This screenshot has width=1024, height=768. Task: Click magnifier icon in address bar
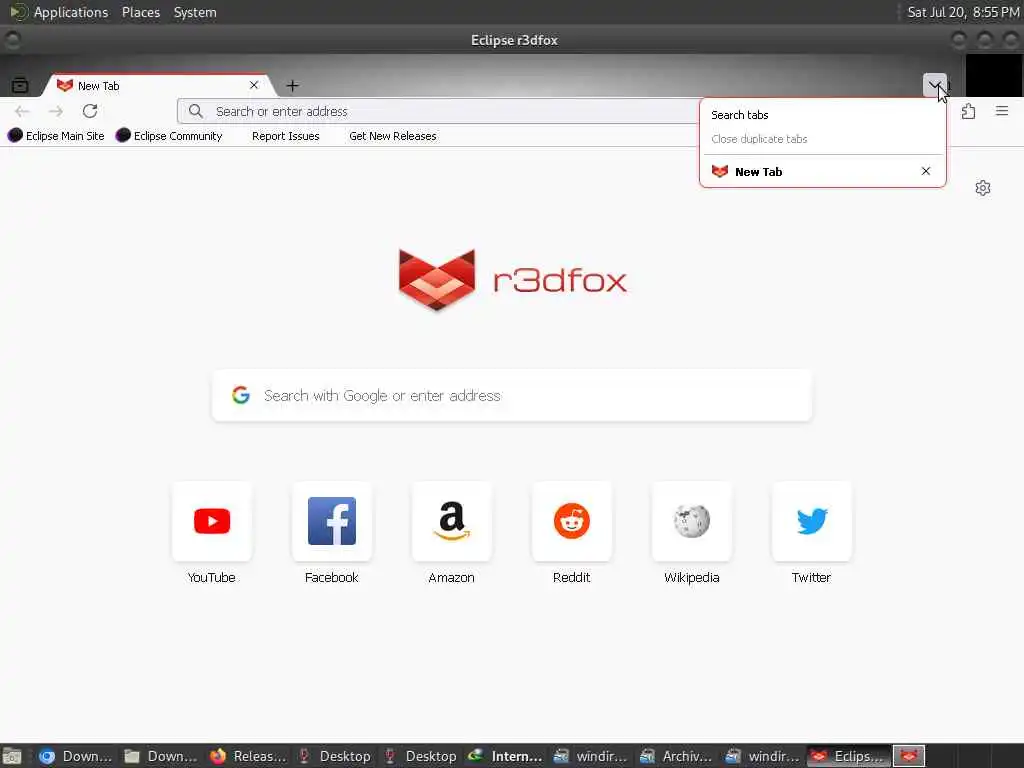[196, 112]
